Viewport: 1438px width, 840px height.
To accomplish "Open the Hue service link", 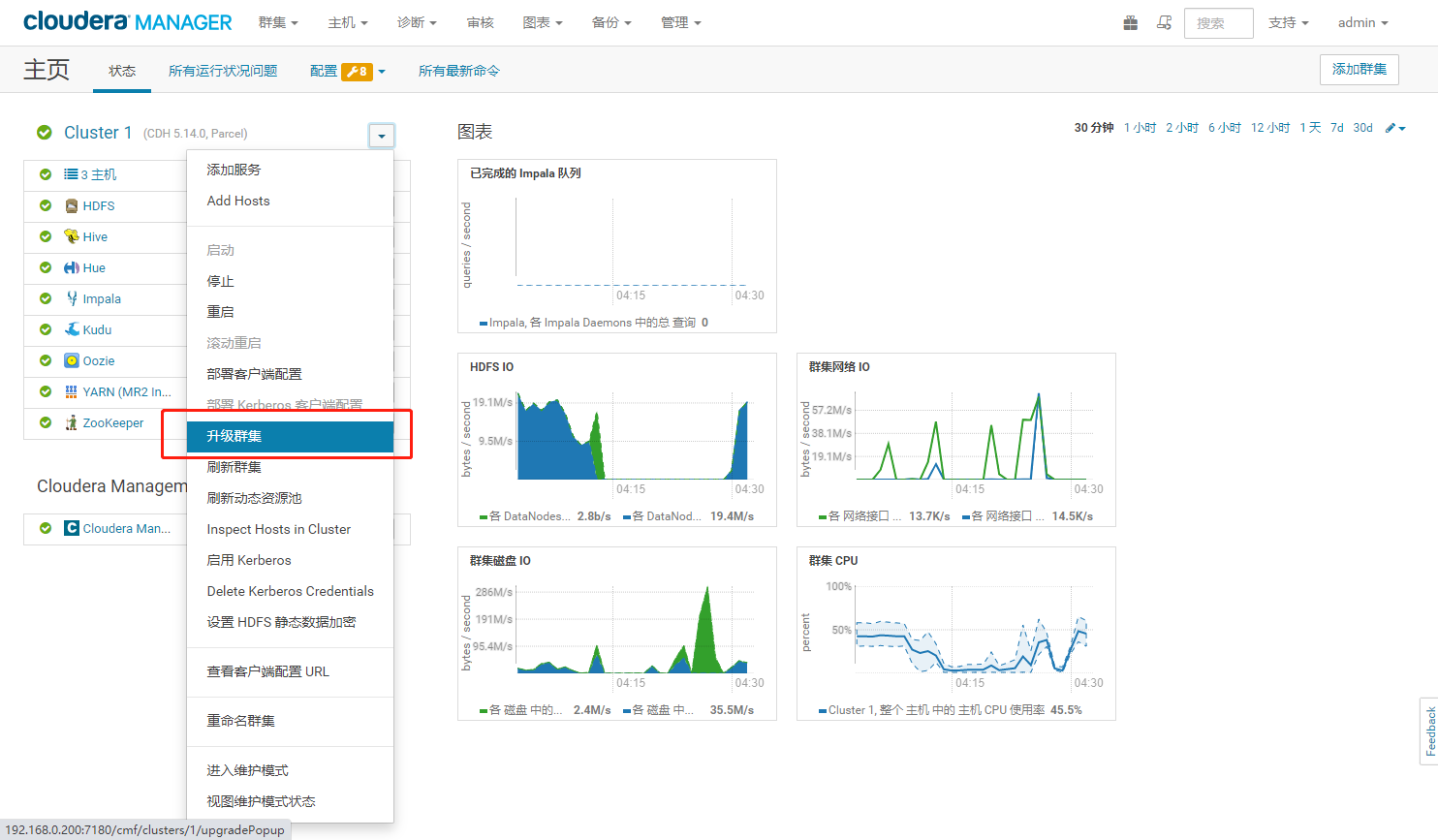I will point(94,267).
